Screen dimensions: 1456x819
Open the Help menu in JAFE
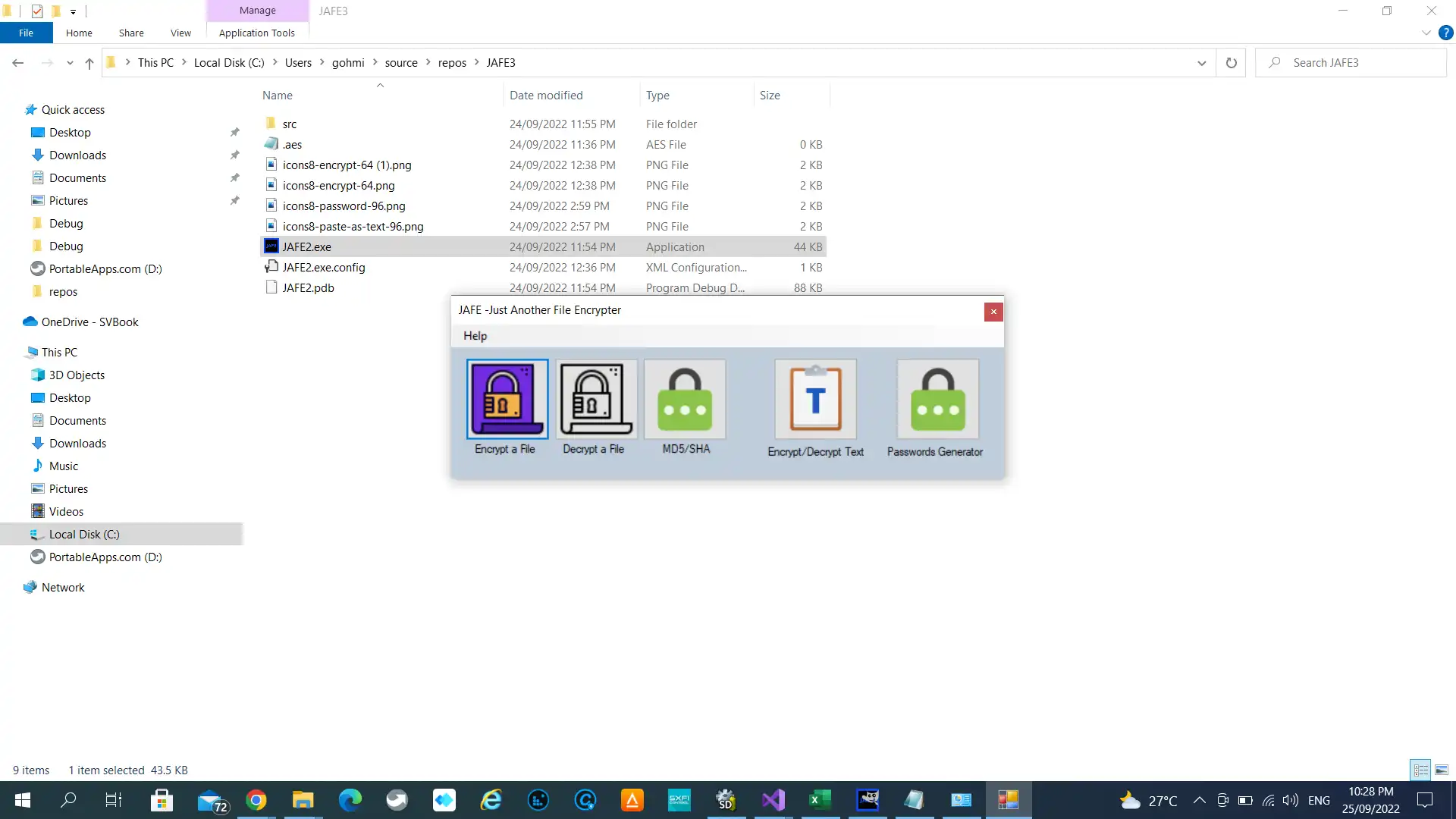[475, 335]
